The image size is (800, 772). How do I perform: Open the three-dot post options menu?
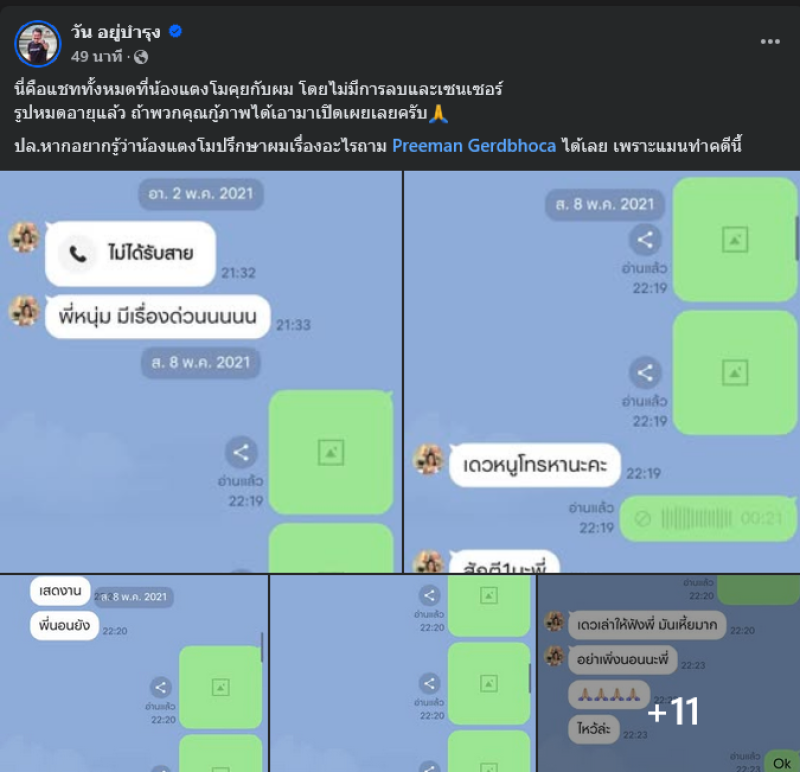(769, 41)
